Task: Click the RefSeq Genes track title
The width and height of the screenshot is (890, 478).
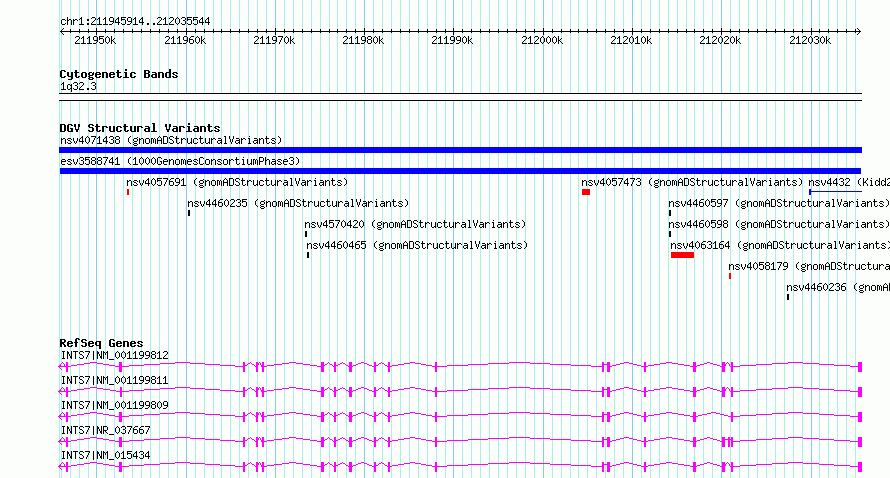Action: (101, 343)
